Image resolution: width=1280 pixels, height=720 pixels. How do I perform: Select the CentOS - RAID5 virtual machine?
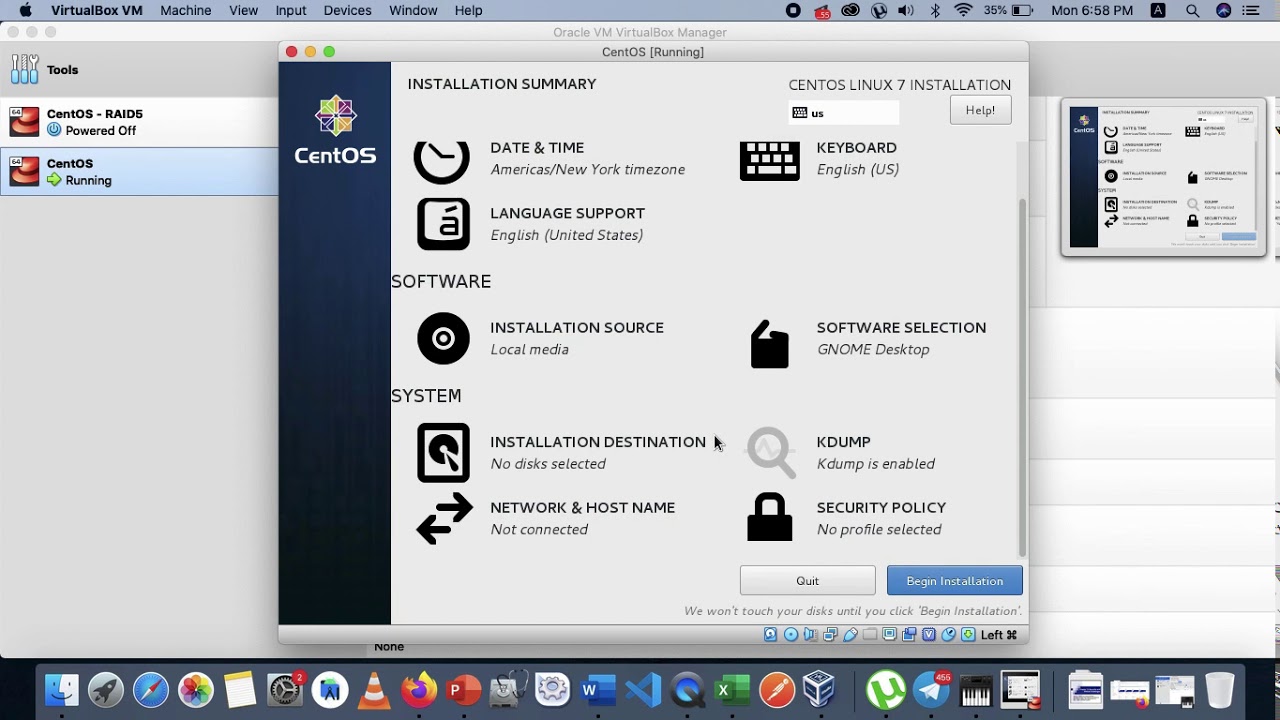point(139,122)
